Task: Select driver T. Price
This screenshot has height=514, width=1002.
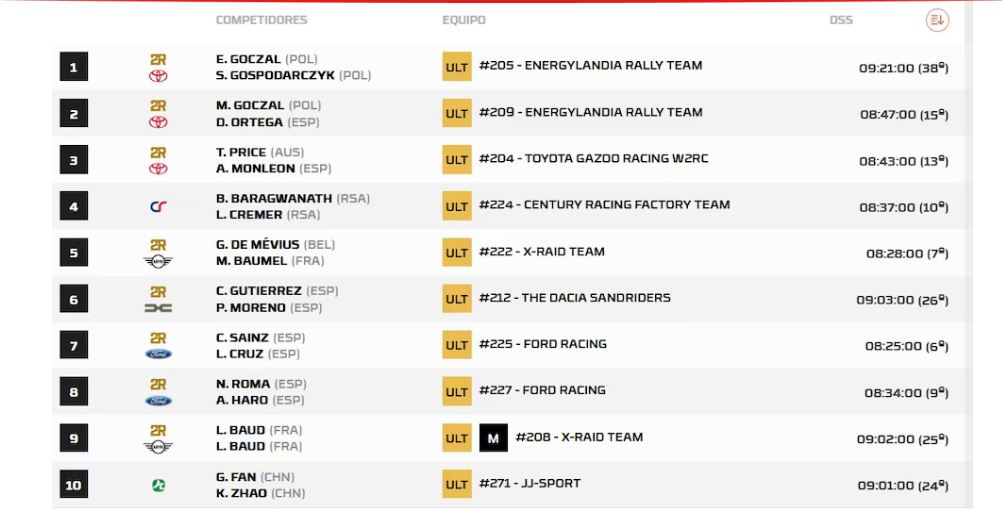Action: coord(241,152)
